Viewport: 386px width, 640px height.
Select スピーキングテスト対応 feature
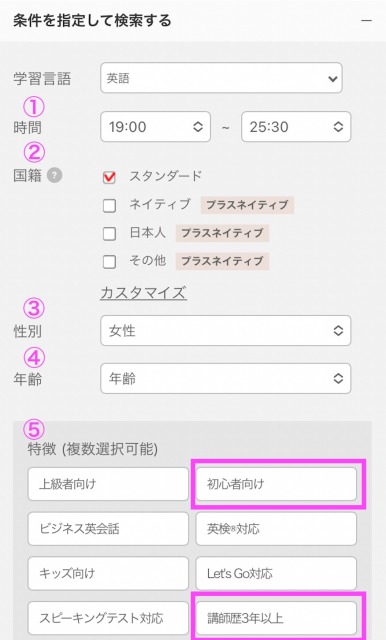pyautogui.click(x=108, y=618)
